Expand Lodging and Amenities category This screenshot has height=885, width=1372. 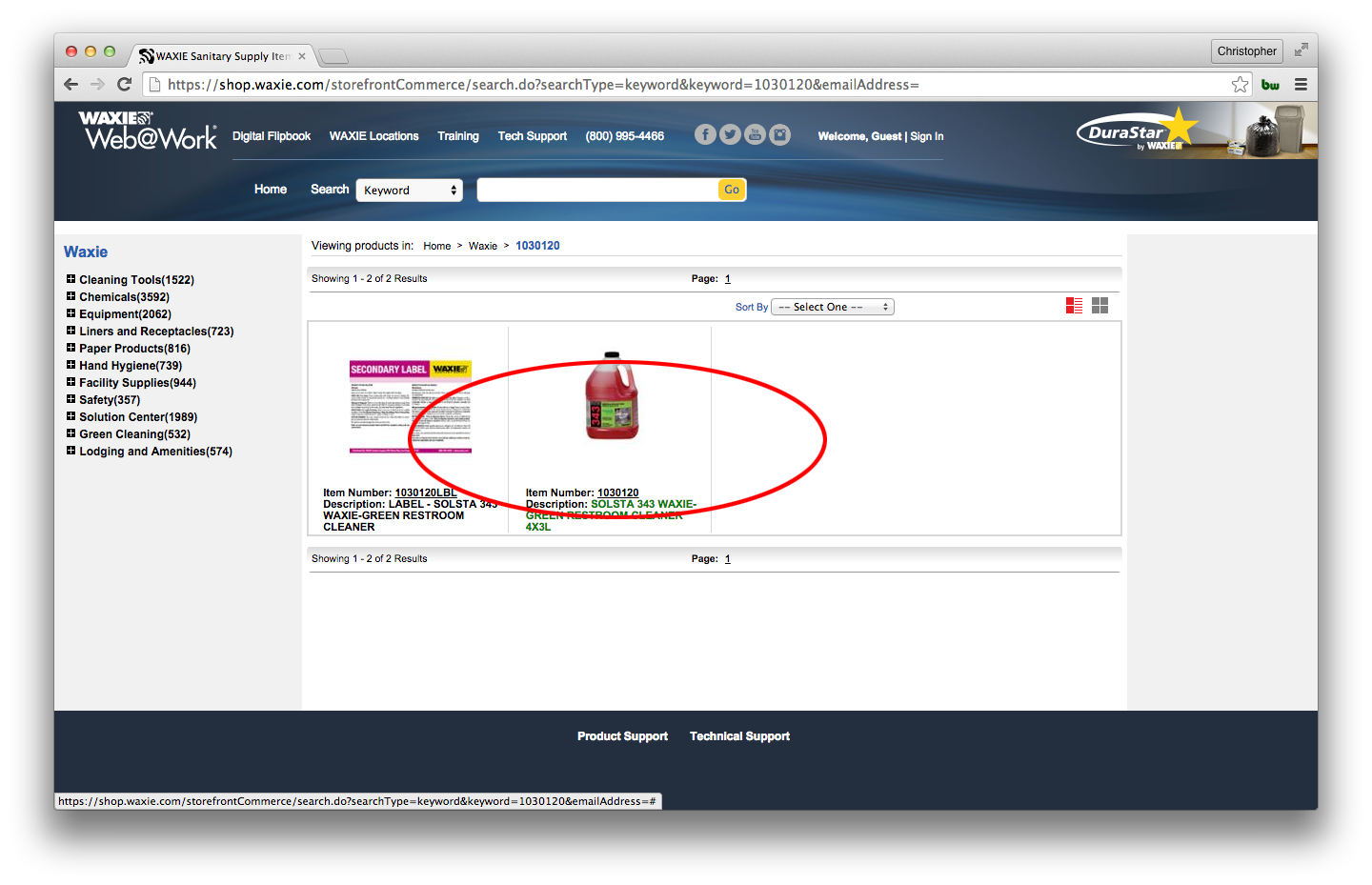coord(71,451)
